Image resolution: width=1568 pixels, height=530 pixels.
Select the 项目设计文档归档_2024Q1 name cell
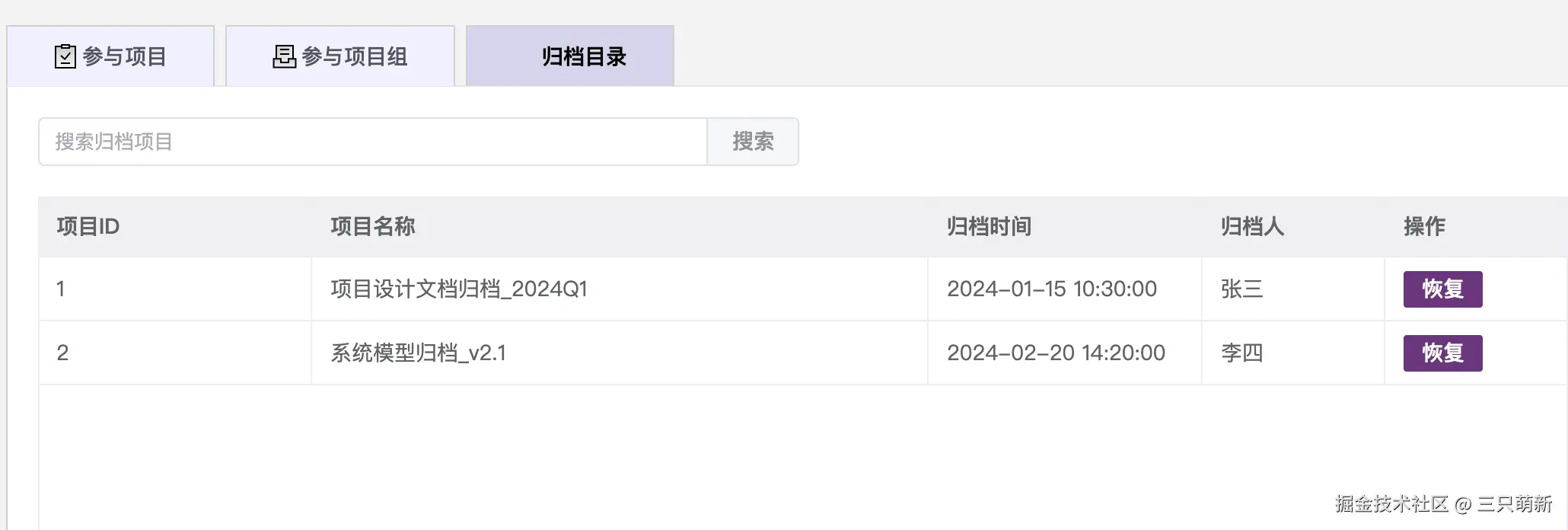[x=459, y=289]
